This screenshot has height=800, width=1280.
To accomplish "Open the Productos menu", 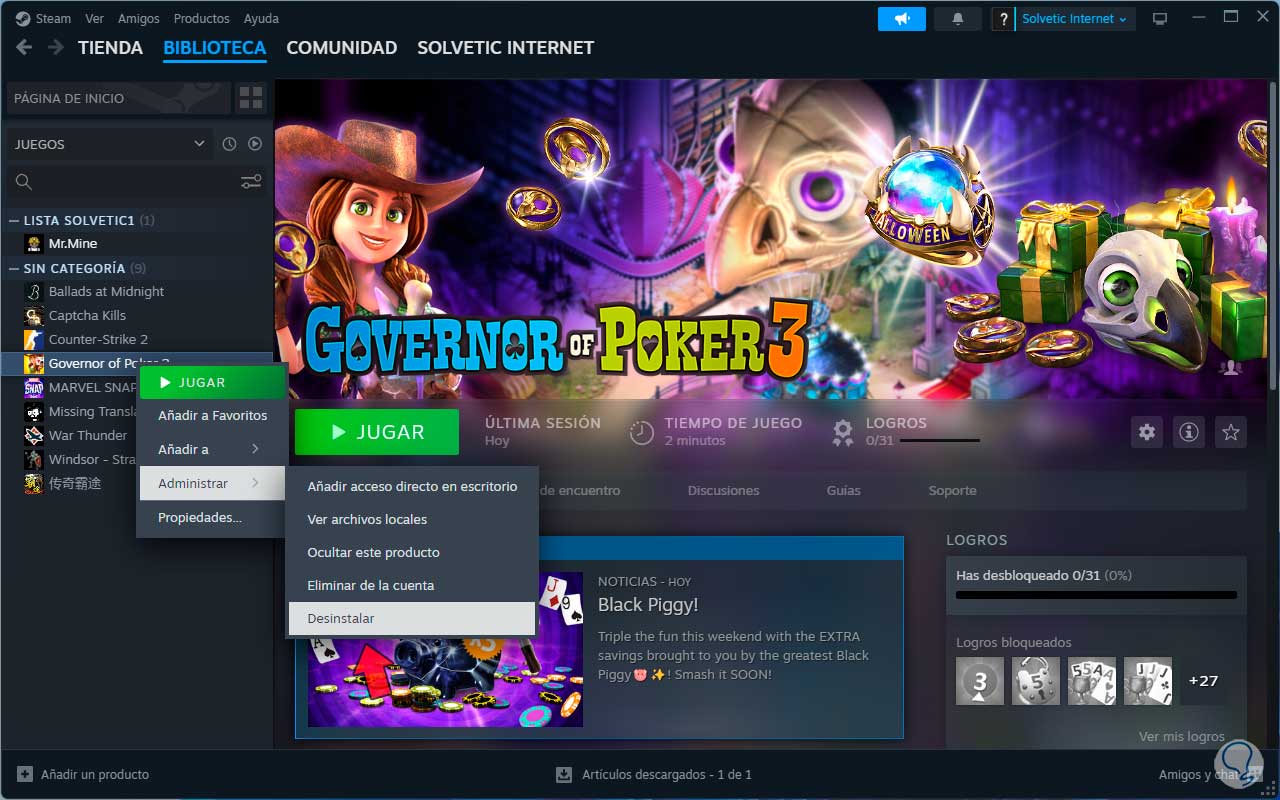I will click(201, 18).
